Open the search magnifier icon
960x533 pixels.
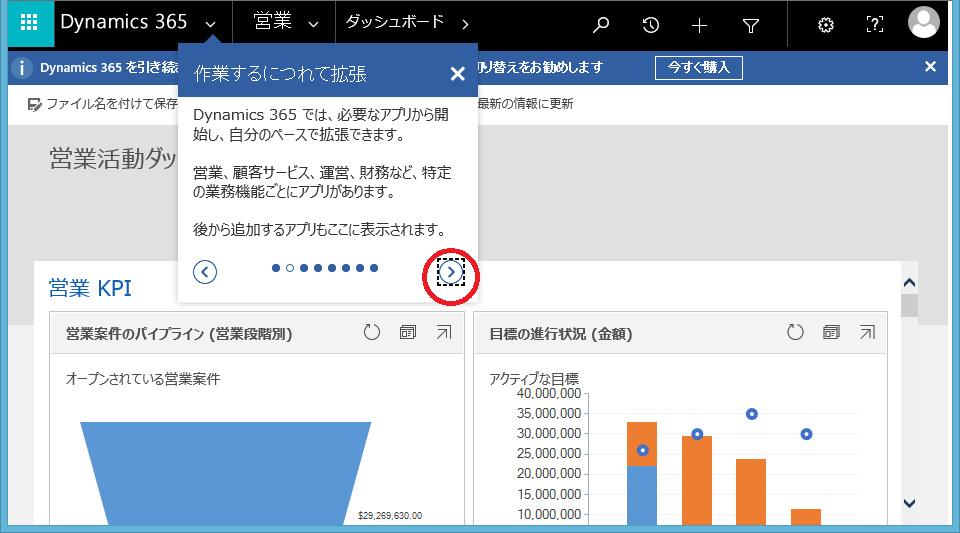coord(601,24)
